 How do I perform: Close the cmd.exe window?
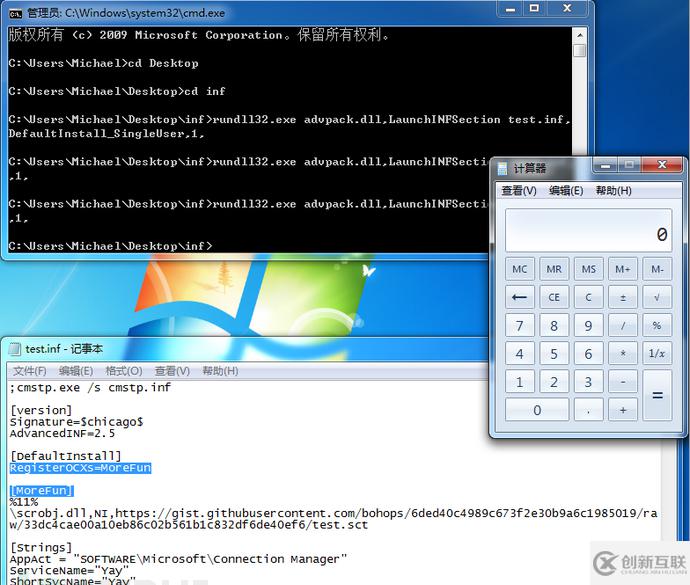[567, 9]
